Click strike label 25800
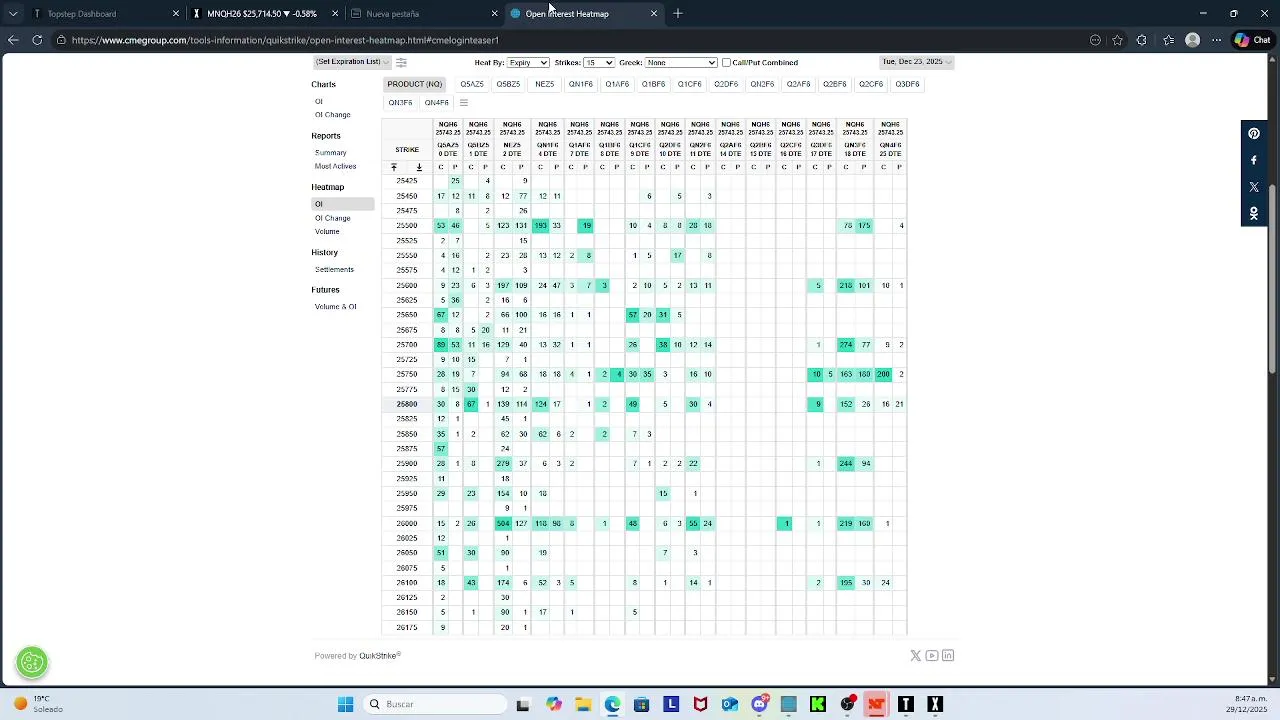 coord(406,404)
